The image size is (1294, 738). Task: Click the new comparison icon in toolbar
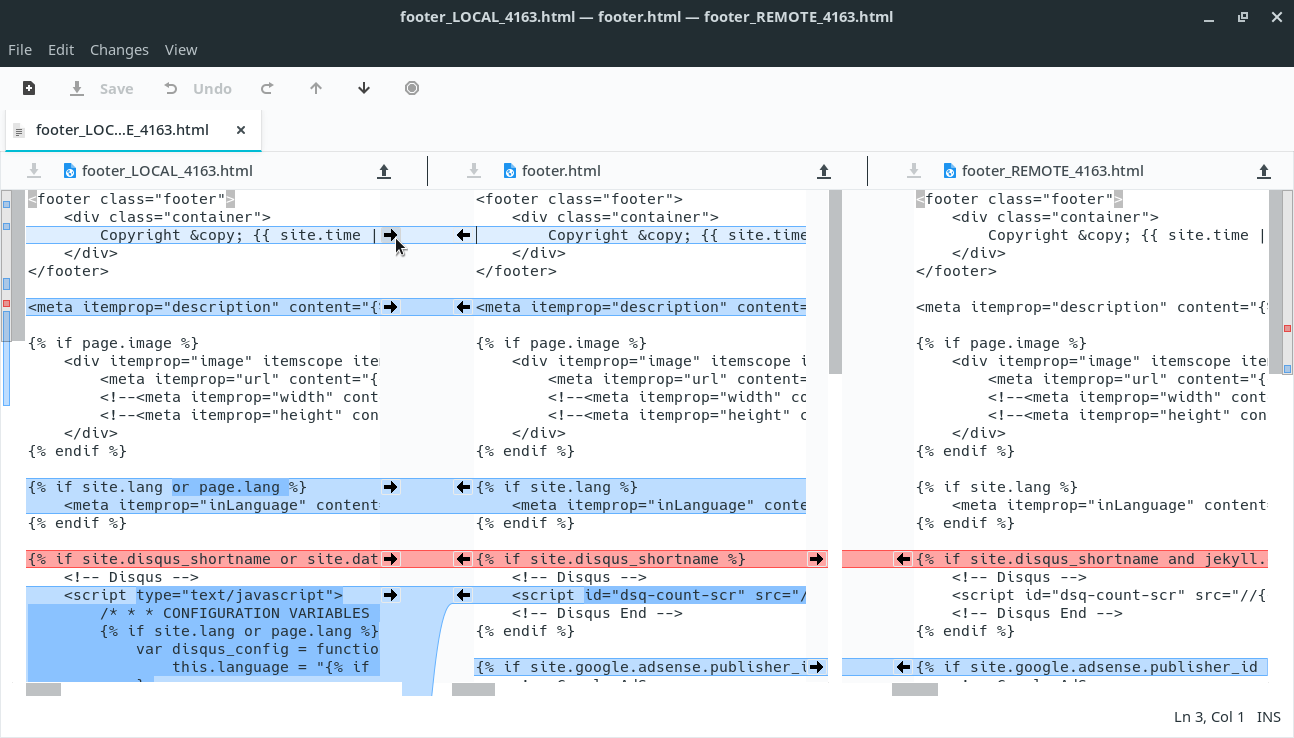pos(29,88)
